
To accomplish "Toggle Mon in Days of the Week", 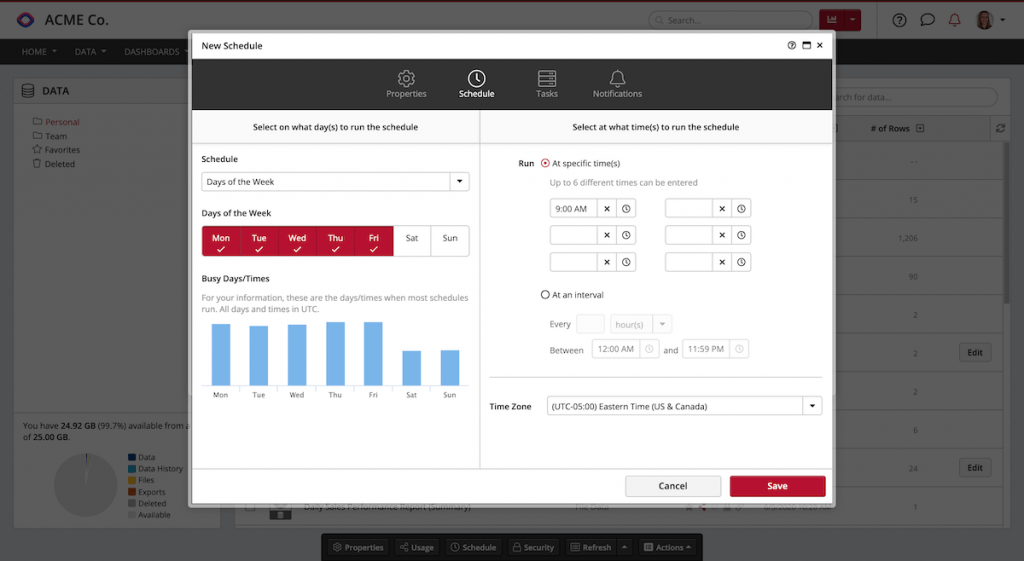I will pos(221,241).
